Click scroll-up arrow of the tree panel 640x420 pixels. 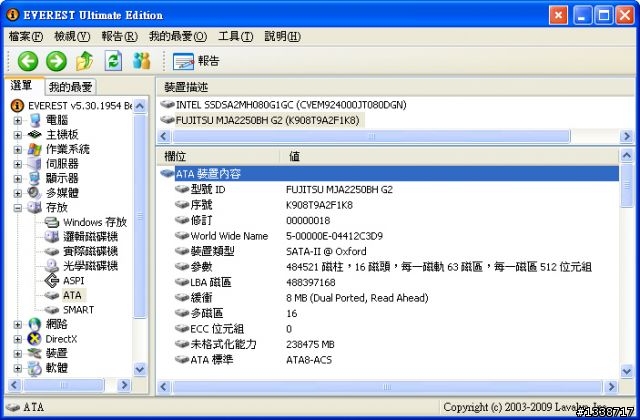point(140,106)
